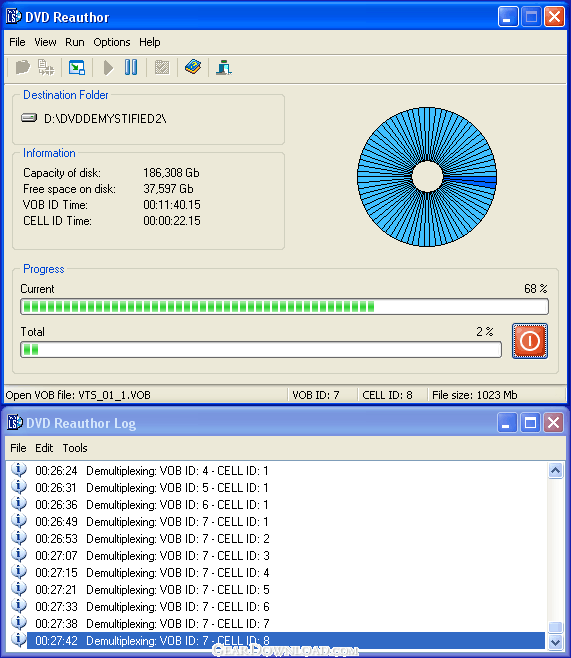Viewport: 571px width, 658px height.
Task: Select log row 00:26:31 VOB ID: 5
Action: (x=286, y=488)
